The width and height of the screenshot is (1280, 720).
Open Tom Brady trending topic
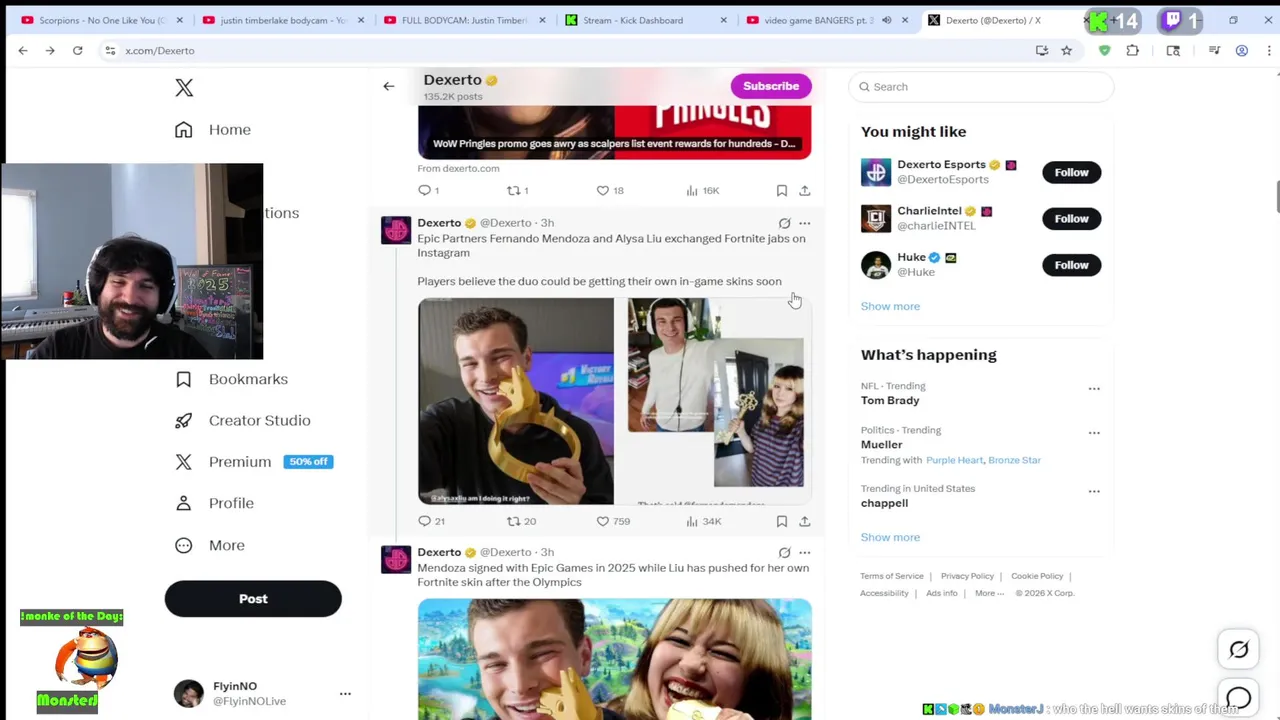pyautogui.click(x=890, y=400)
